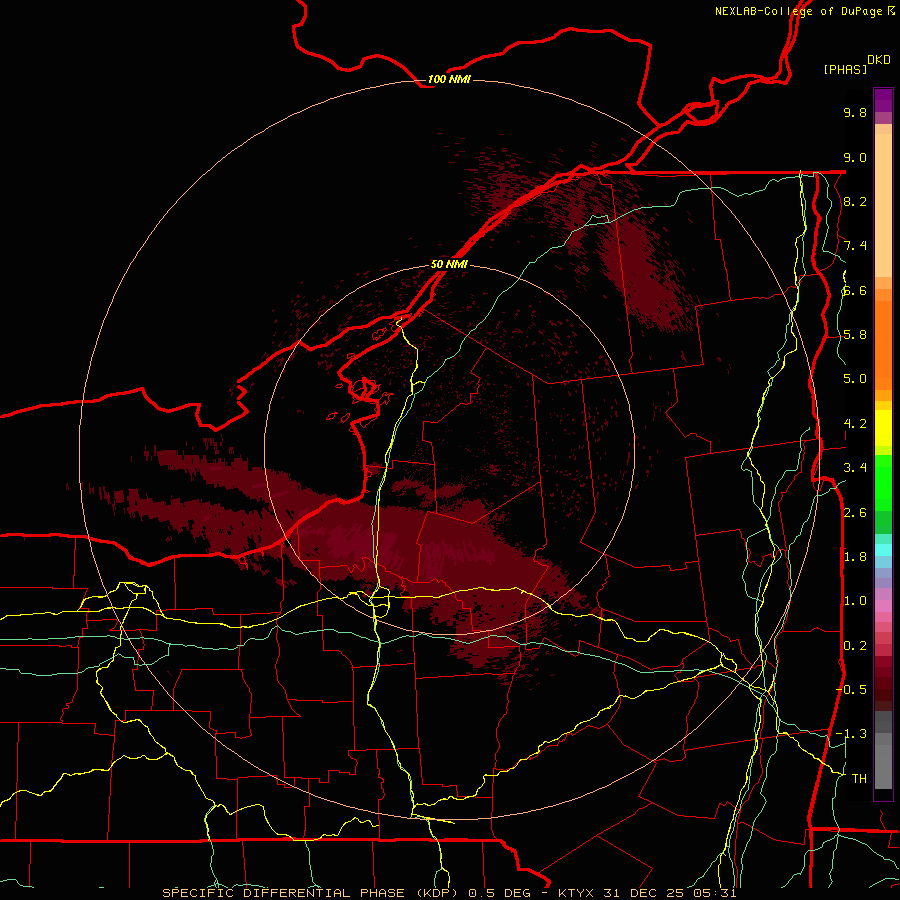Pick the yellow swatch beside 4.2

point(883,428)
